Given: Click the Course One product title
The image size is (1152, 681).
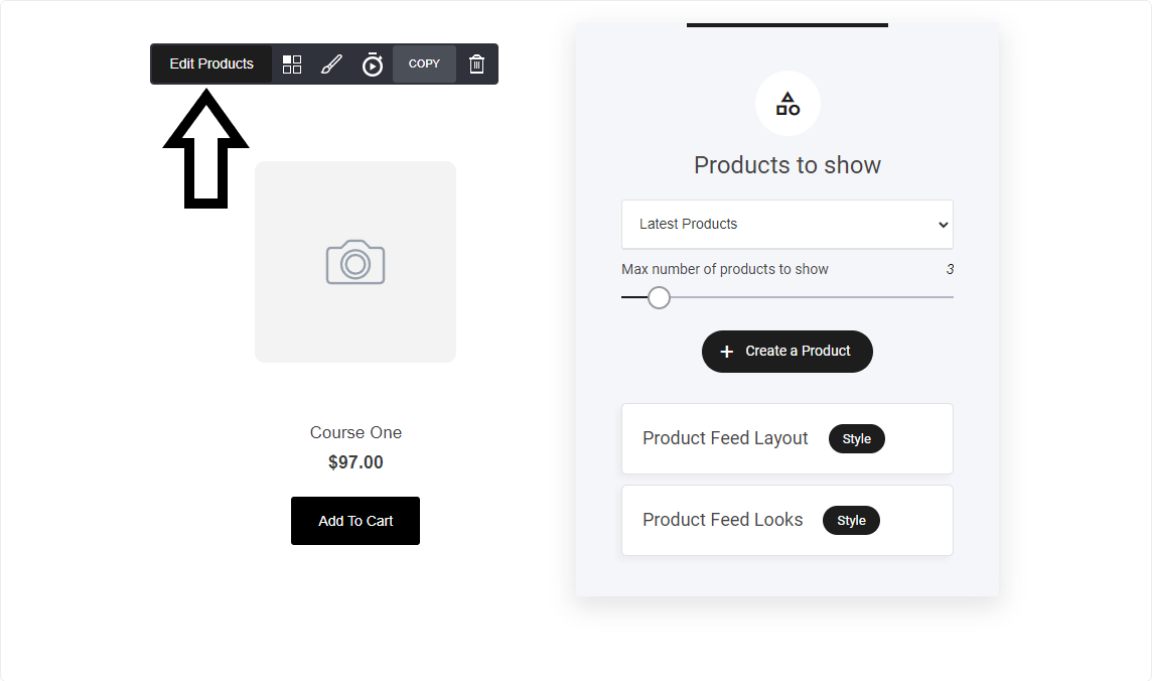Looking at the screenshot, I should [356, 433].
